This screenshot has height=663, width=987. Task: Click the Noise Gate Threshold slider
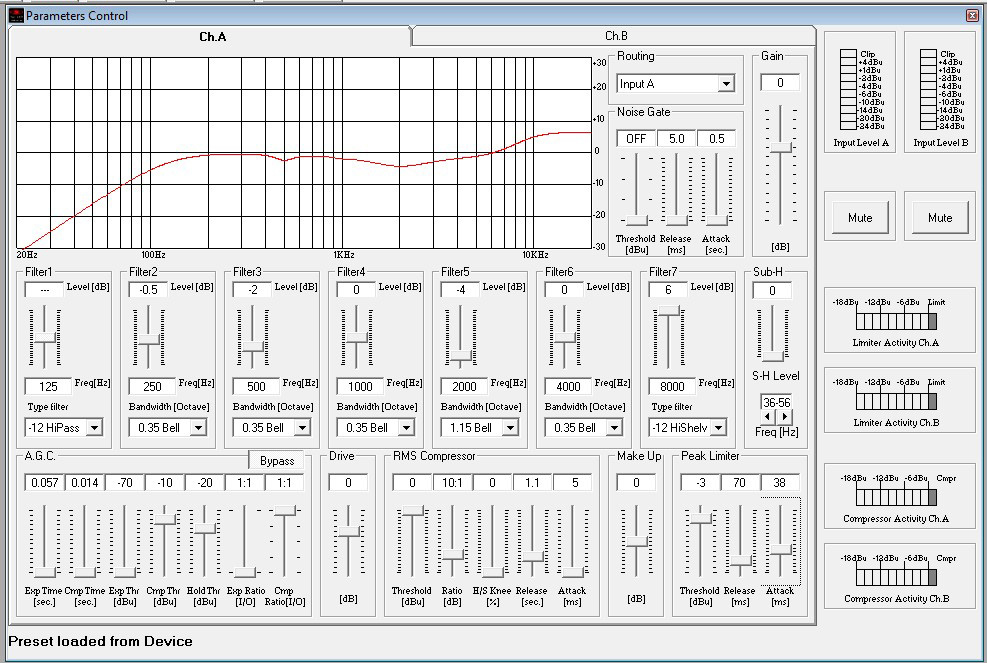635,219
